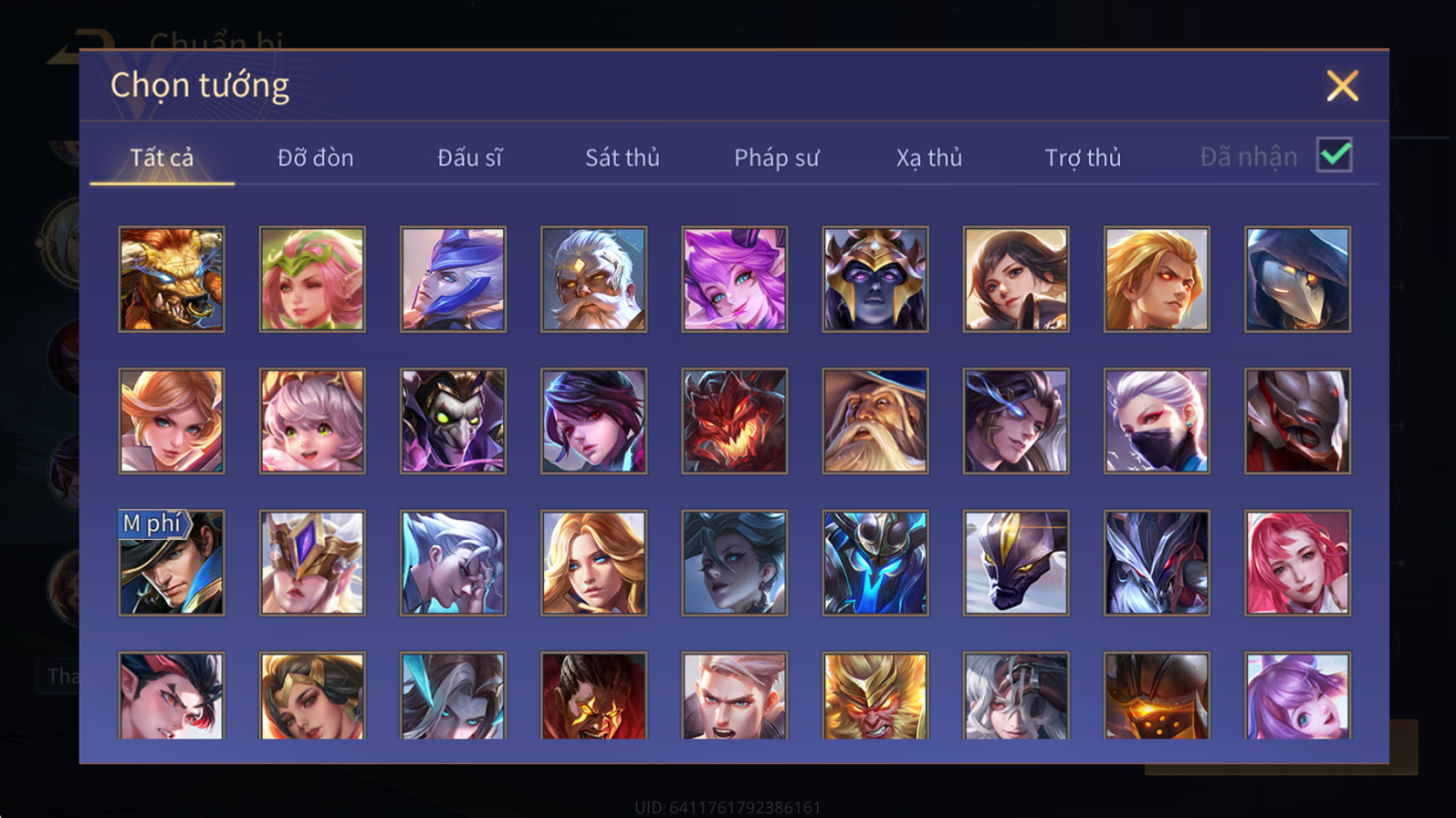This screenshot has width=1456, height=818.
Task: Select the blue armored mech hero portrait
Action: [x=875, y=563]
